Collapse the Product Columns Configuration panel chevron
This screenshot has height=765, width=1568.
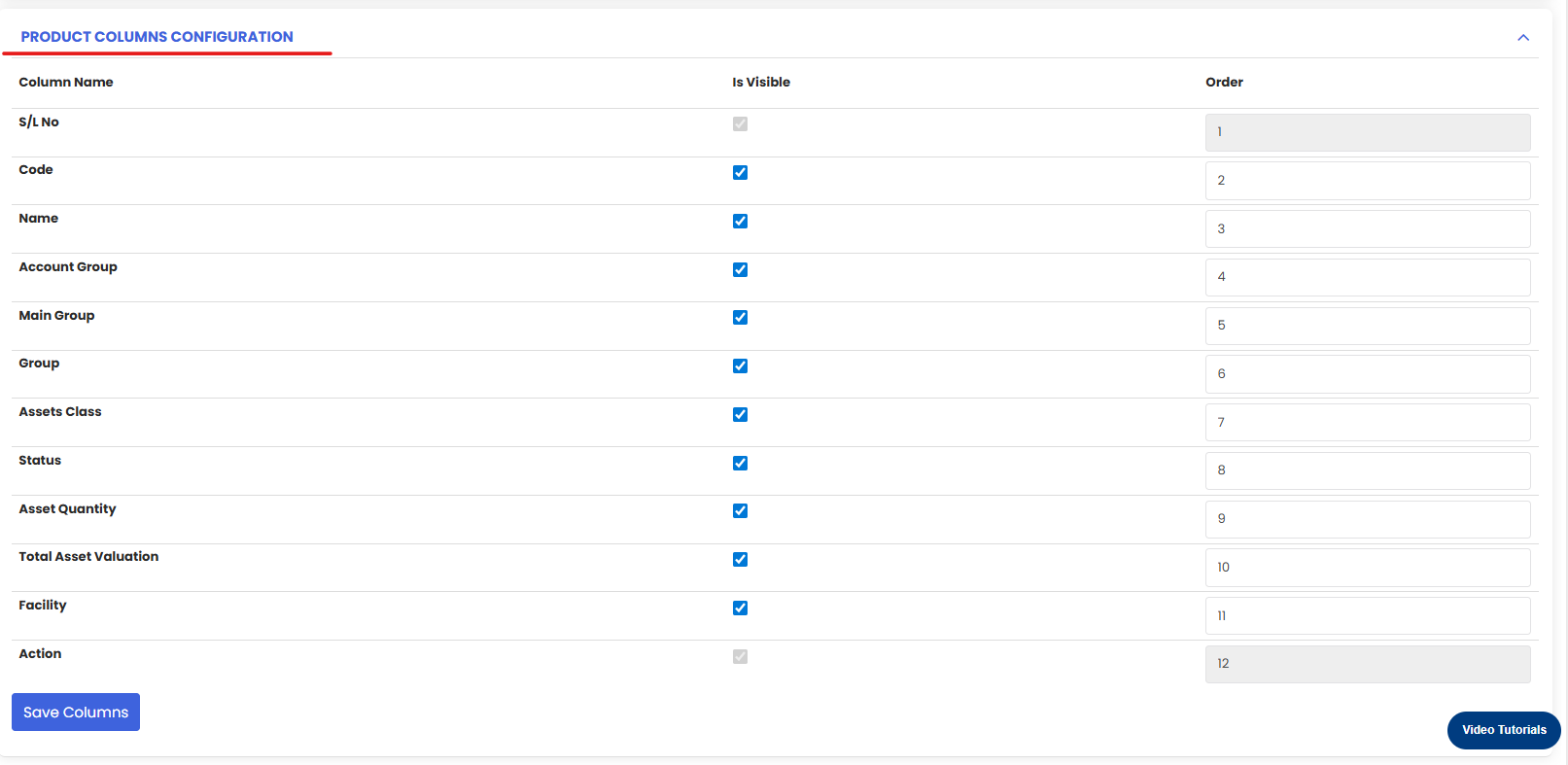1523,38
